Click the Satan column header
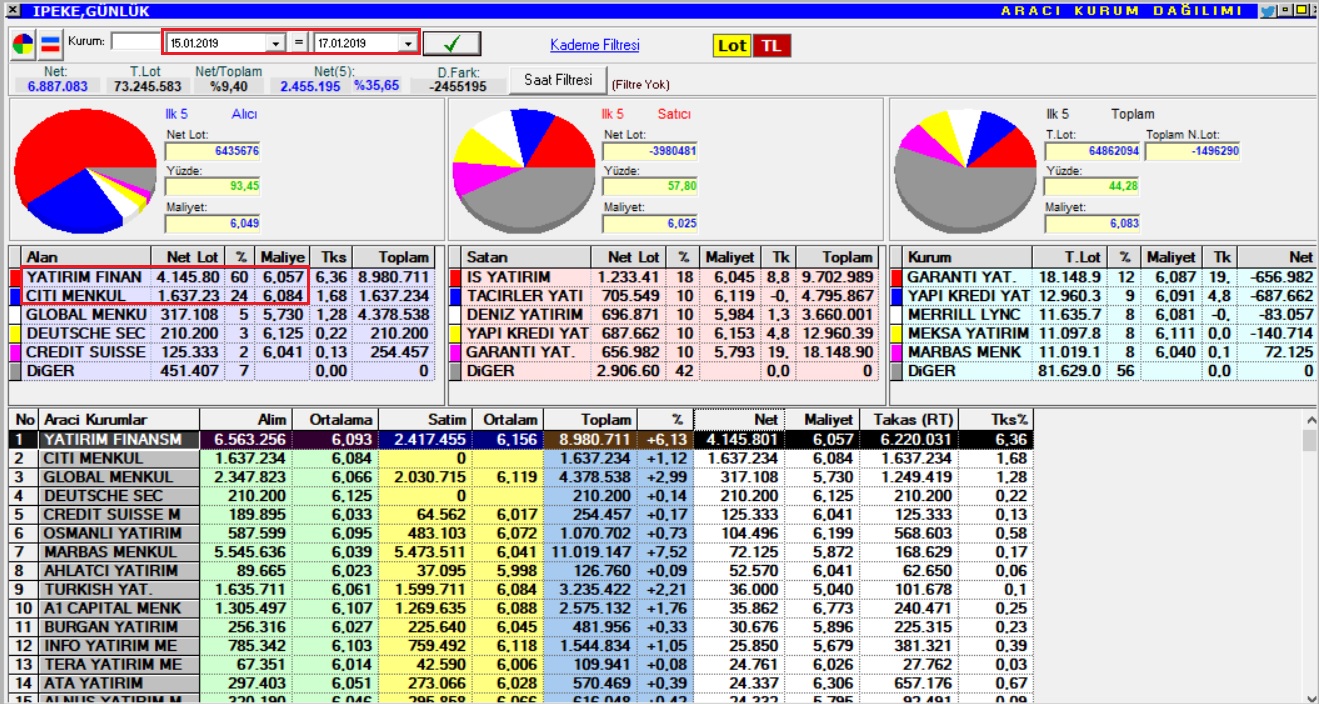The image size is (1319, 704). coord(527,257)
